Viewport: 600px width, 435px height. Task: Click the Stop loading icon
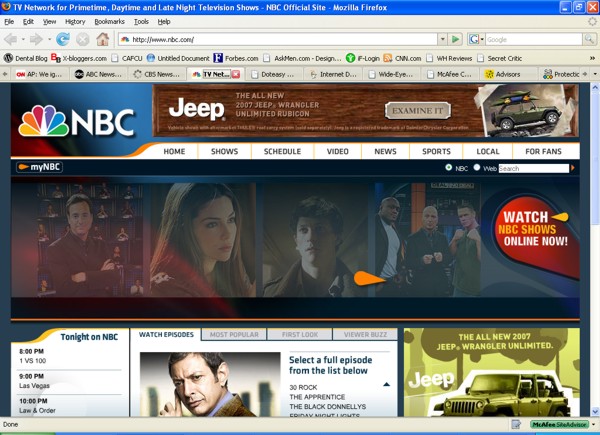click(82, 39)
